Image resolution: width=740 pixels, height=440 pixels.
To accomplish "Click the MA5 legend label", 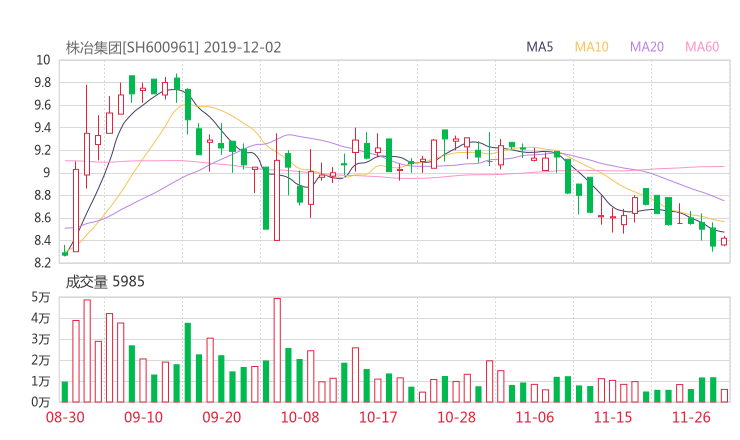I will [x=539, y=47].
